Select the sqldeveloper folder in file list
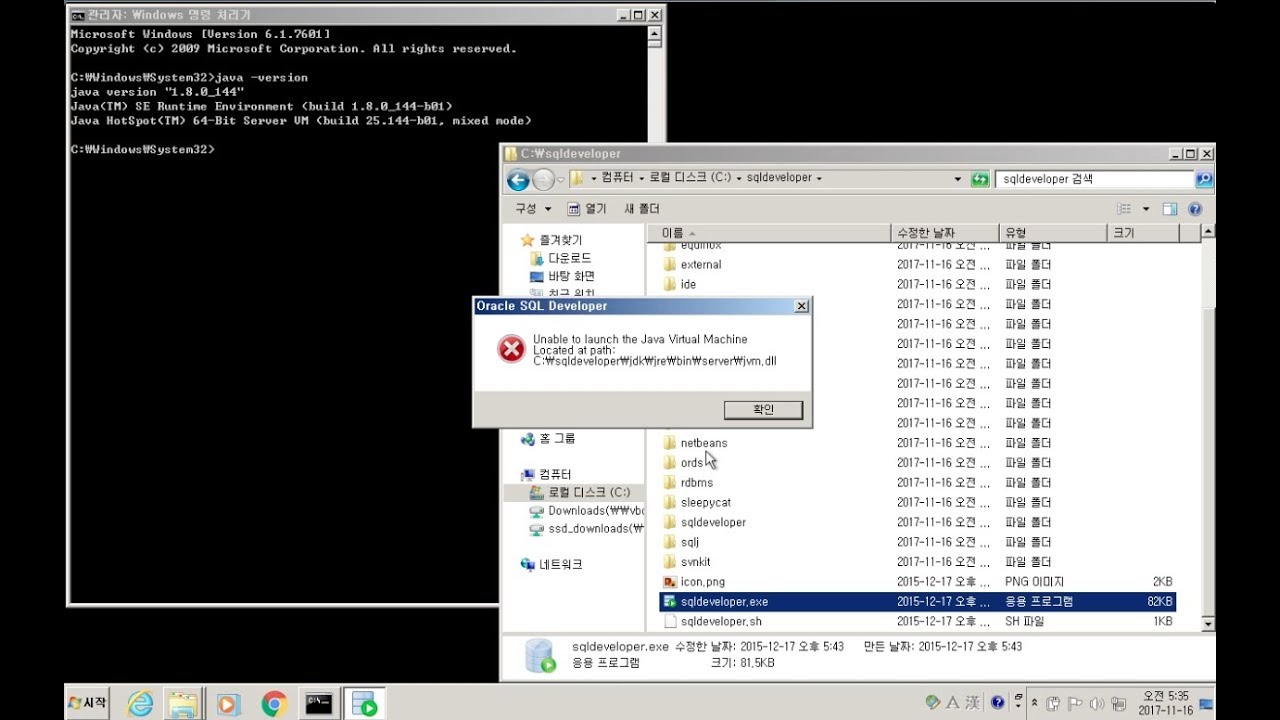 704,522
